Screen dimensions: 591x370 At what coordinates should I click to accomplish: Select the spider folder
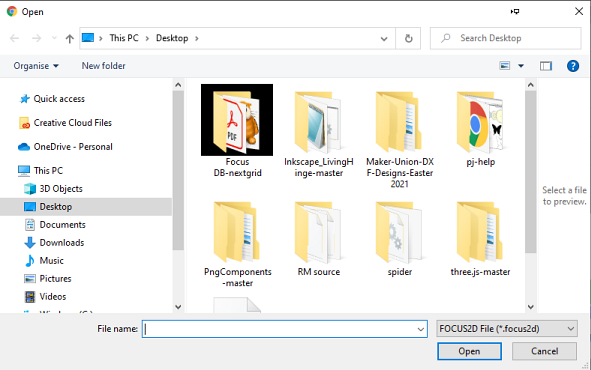click(400, 239)
